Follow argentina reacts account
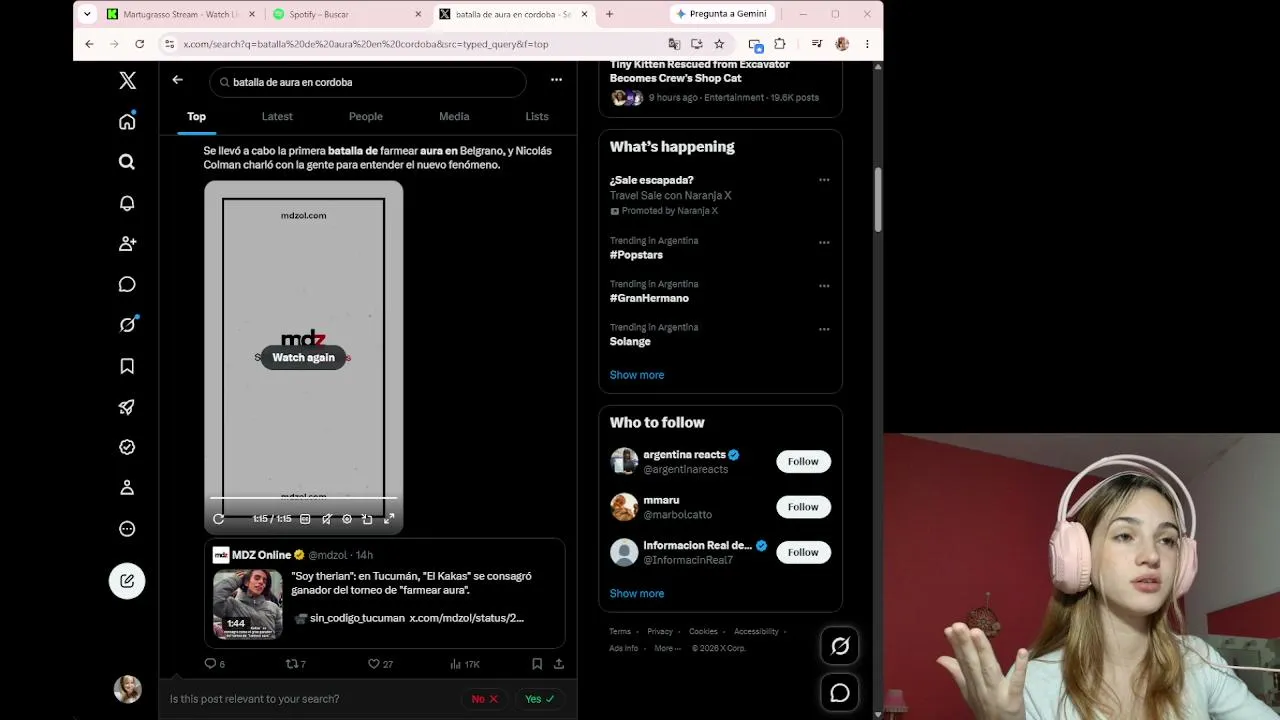 coord(803,461)
